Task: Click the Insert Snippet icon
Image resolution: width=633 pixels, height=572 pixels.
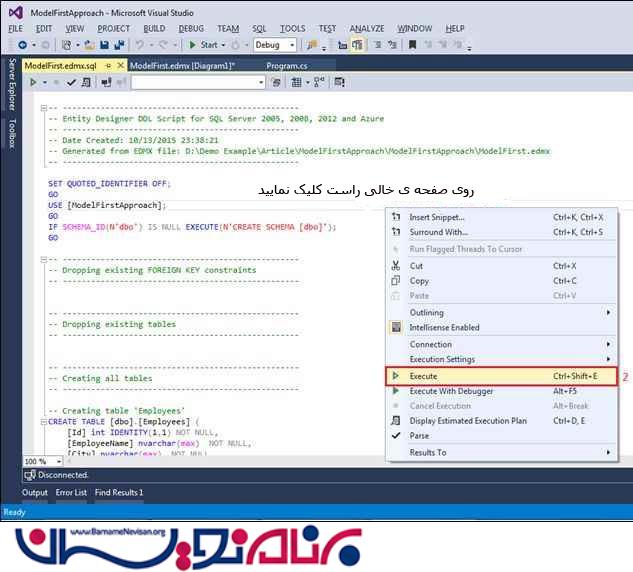Action: 396,217
